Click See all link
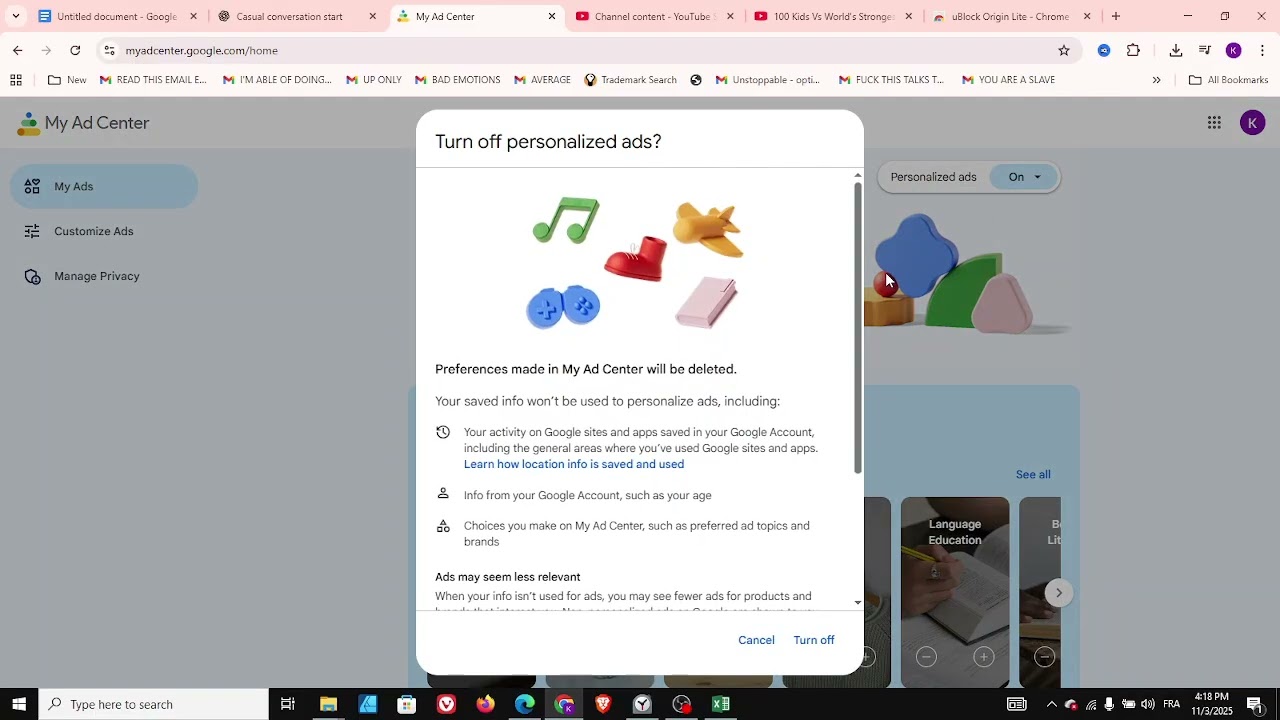Screen dimensions: 1280x720 (x=1033, y=475)
